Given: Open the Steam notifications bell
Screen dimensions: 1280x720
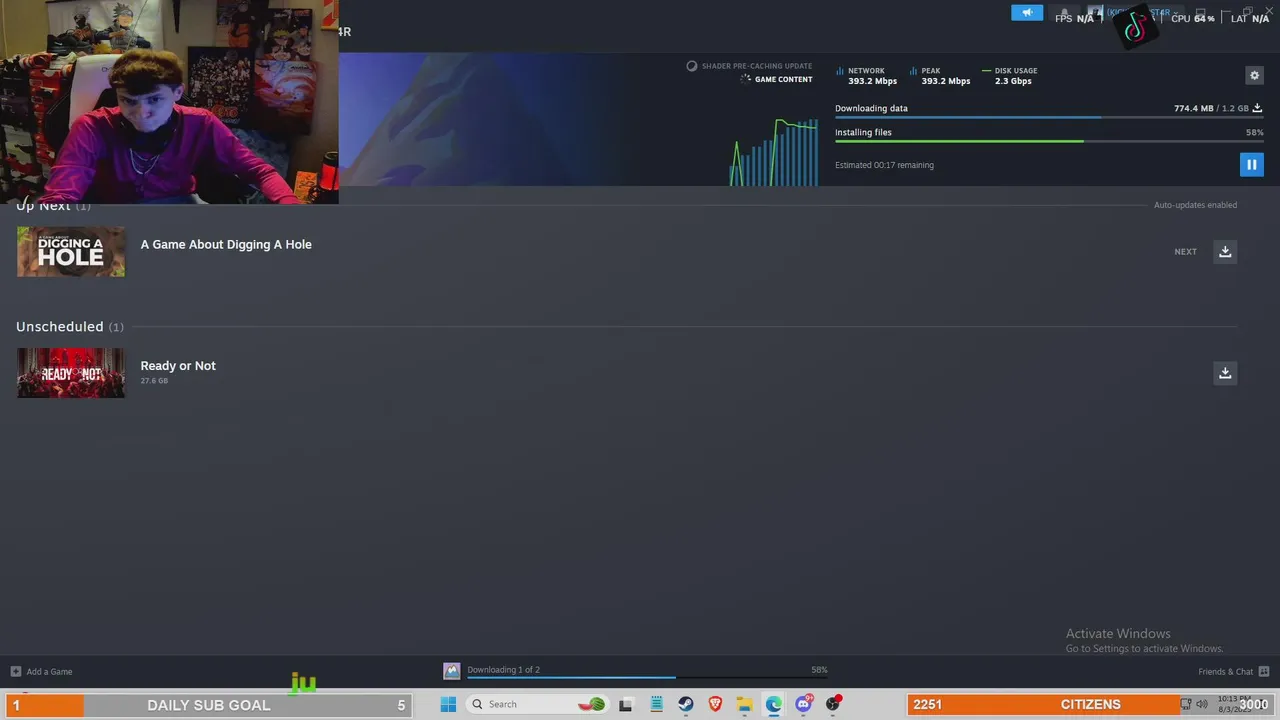Looking at the screenshot, I should pos(1064,13).
